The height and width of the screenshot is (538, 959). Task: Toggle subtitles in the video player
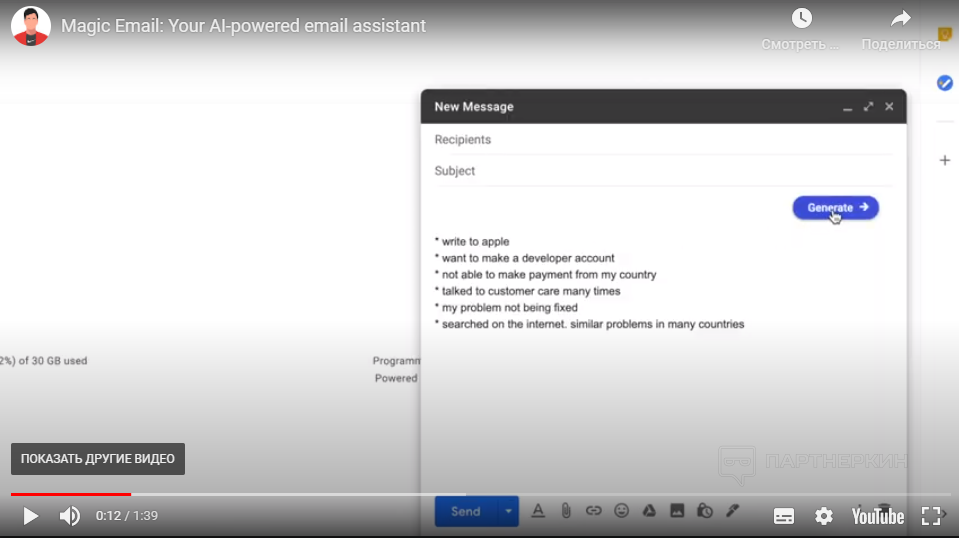click(783, 516)
